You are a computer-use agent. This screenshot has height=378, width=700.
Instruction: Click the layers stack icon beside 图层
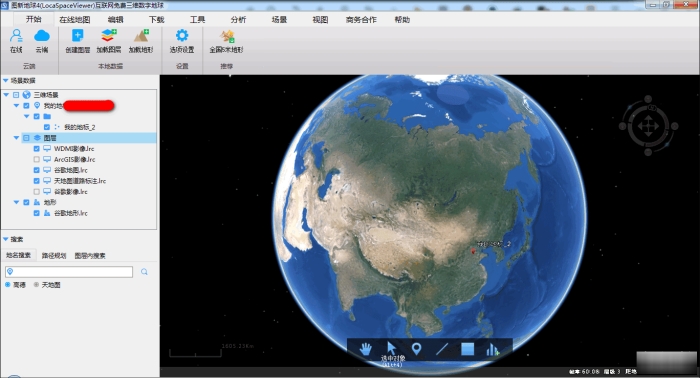click(38, 138)
